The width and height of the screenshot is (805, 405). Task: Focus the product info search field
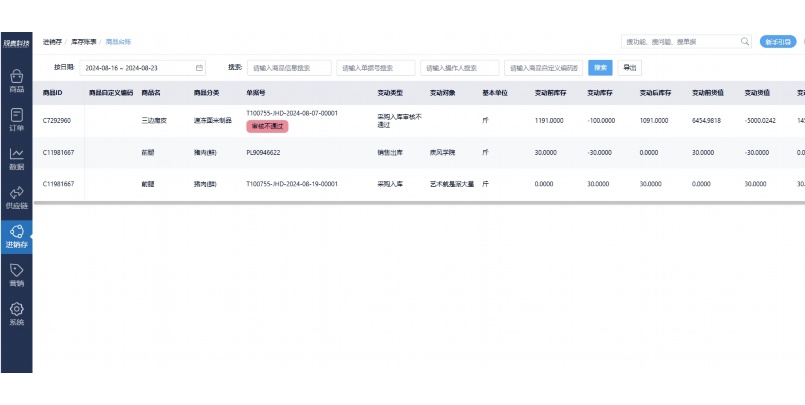[289, 68]
